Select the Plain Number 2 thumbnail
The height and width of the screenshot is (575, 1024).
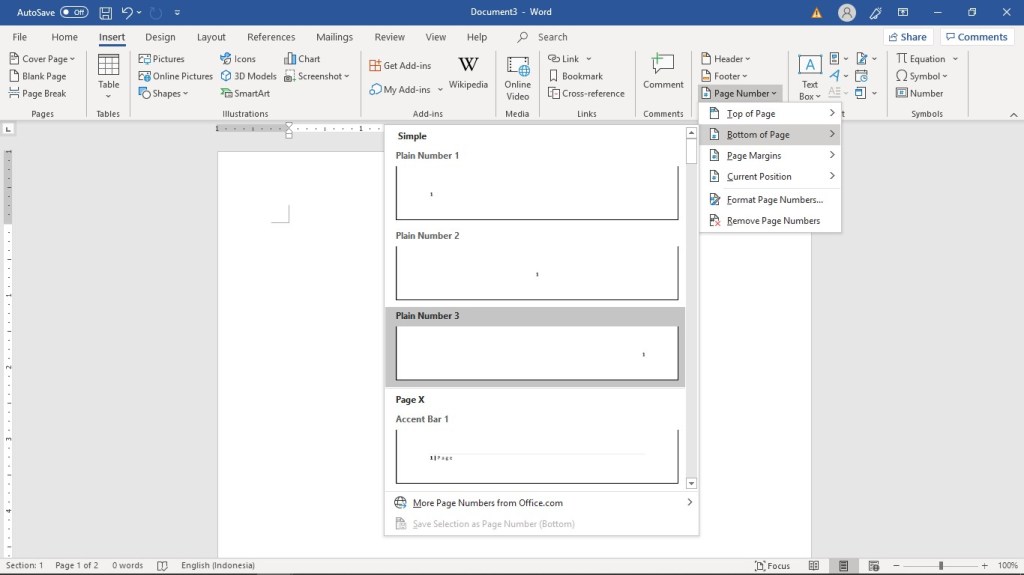coord(536,273)
